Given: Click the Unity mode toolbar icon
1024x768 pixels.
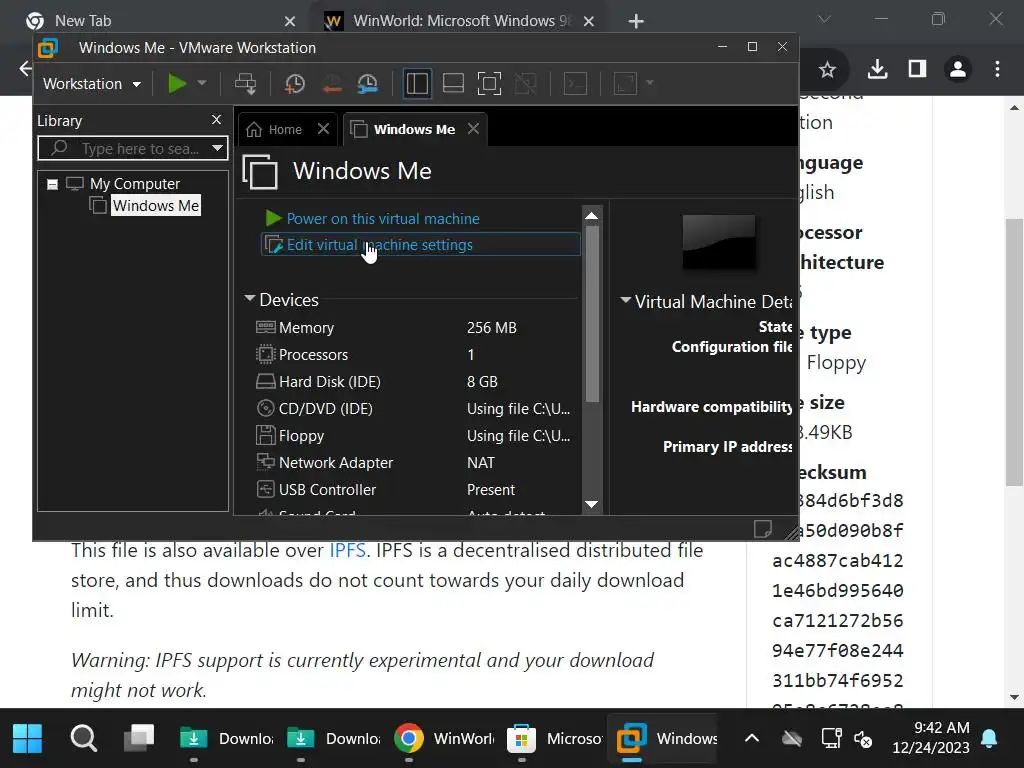Looking at the screenshot, I should pyautogui.click(x=526, y=84).
